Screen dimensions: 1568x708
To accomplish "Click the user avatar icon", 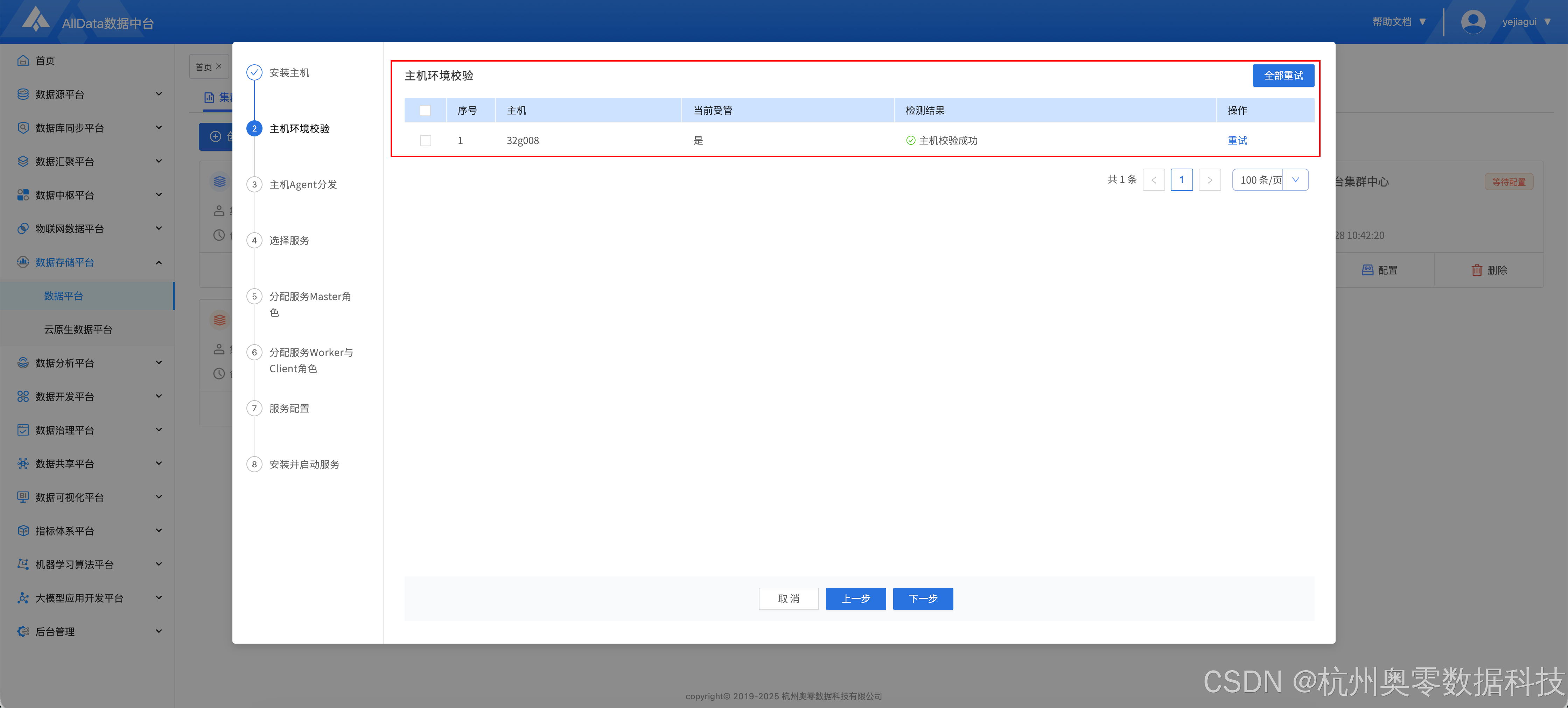I will 1473,22.
